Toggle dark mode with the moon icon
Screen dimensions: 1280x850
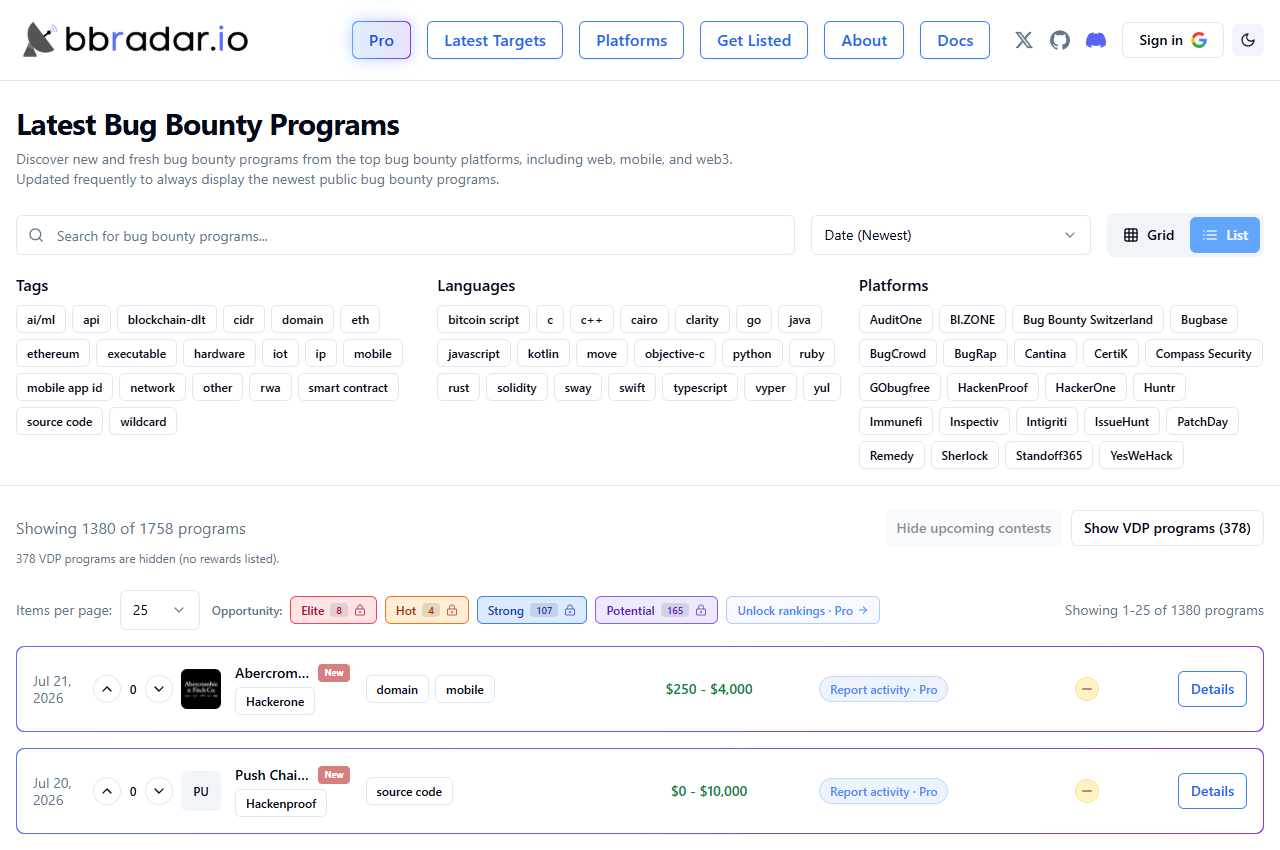click(x=1248, y=40)
